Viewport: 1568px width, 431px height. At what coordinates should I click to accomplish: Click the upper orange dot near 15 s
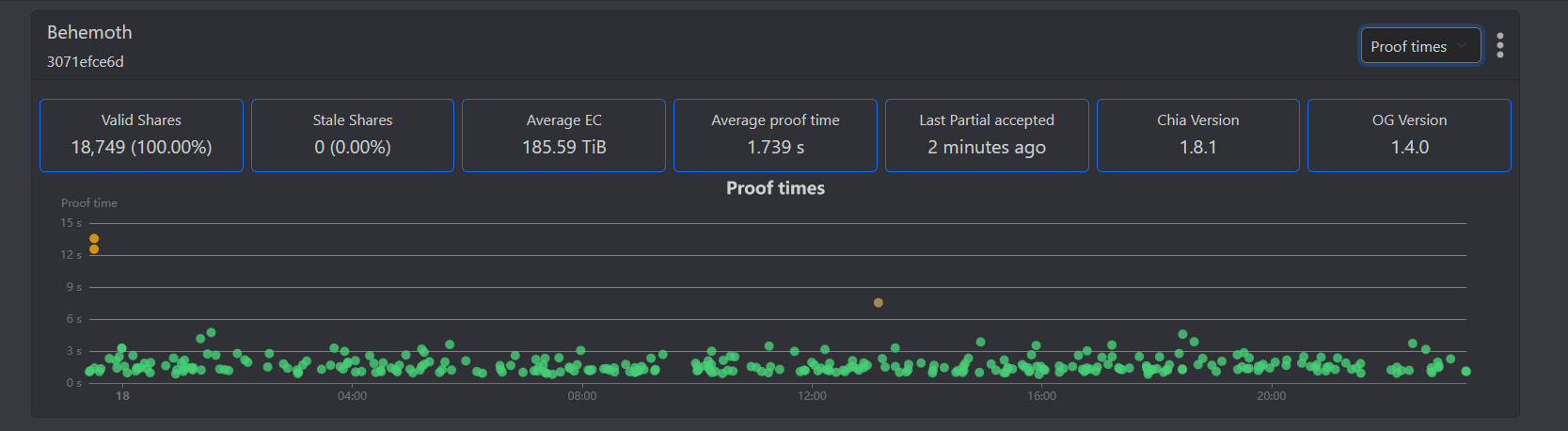pos(94,239)
